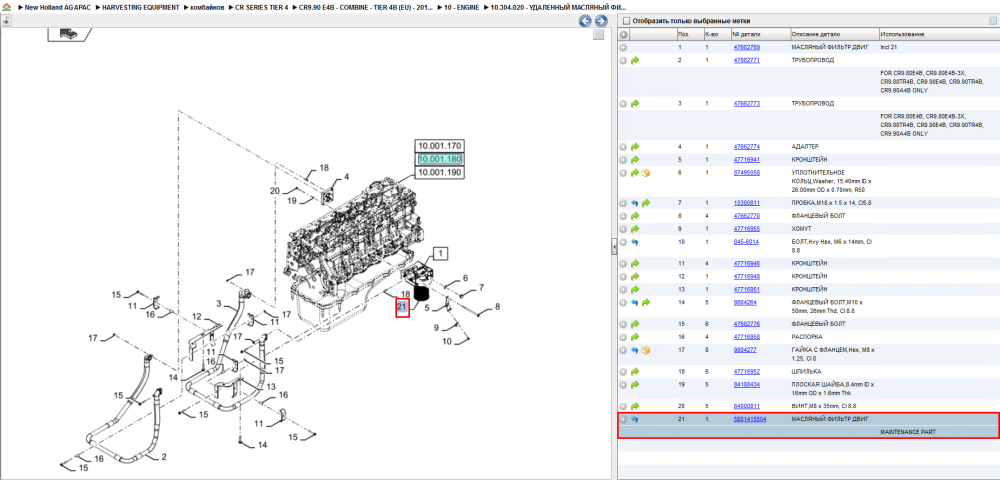Click green arrow icon for part 47716948
Screen dimensions: 1000x480
click(635, 277)
